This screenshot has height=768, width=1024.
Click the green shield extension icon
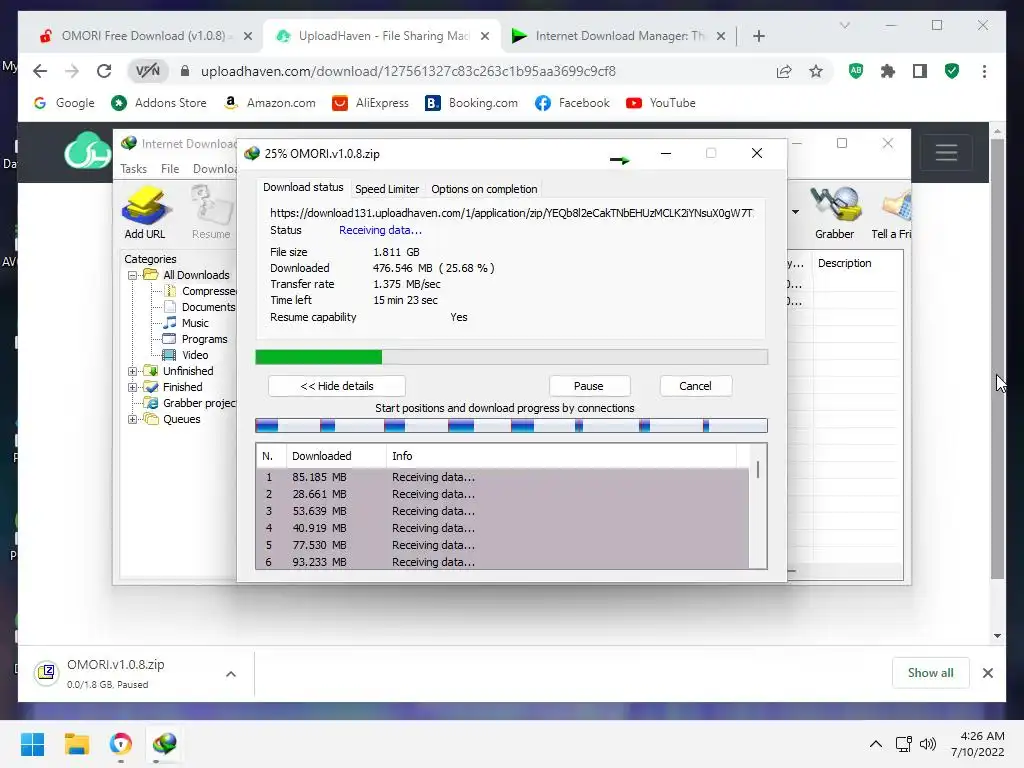point(952,71)
